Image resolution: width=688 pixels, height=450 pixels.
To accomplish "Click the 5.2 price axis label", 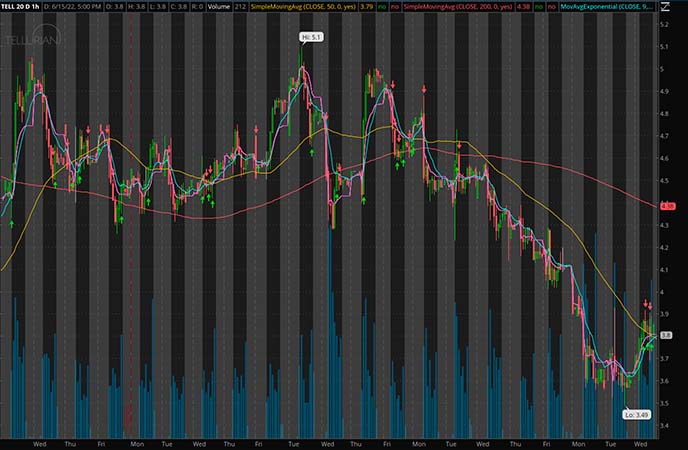I will (x=664, y=25).
